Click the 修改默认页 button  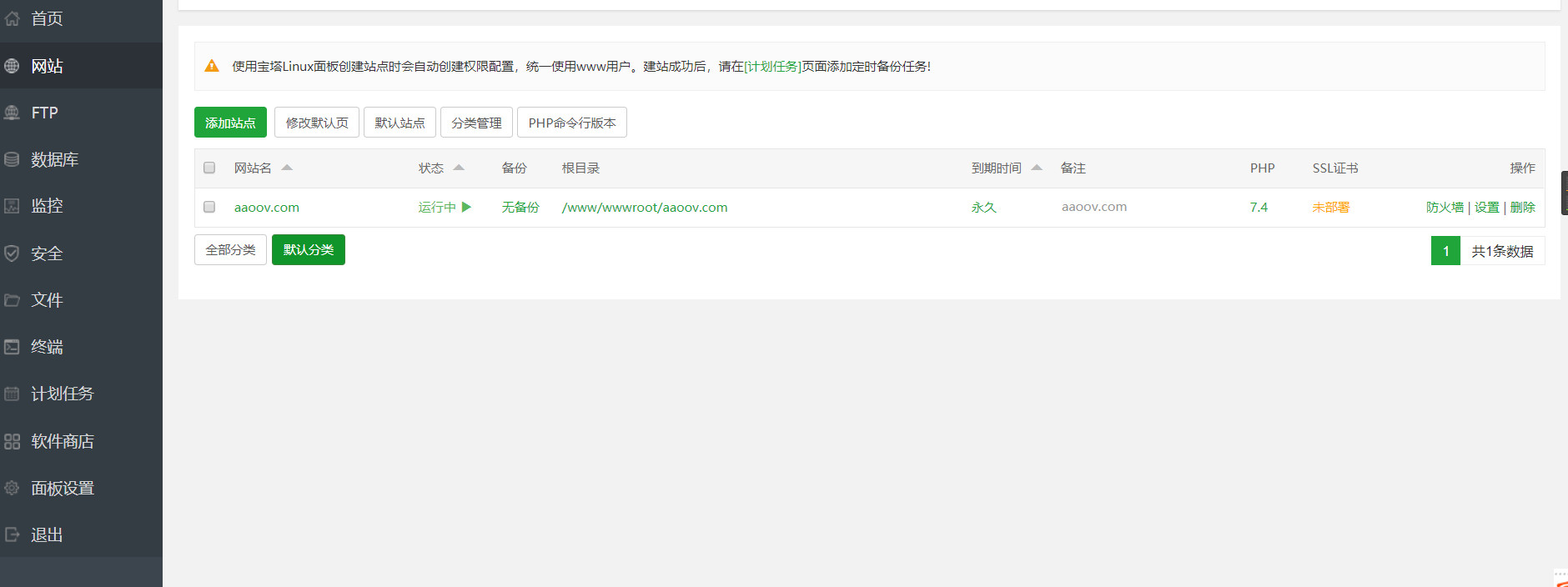[317, 123]
